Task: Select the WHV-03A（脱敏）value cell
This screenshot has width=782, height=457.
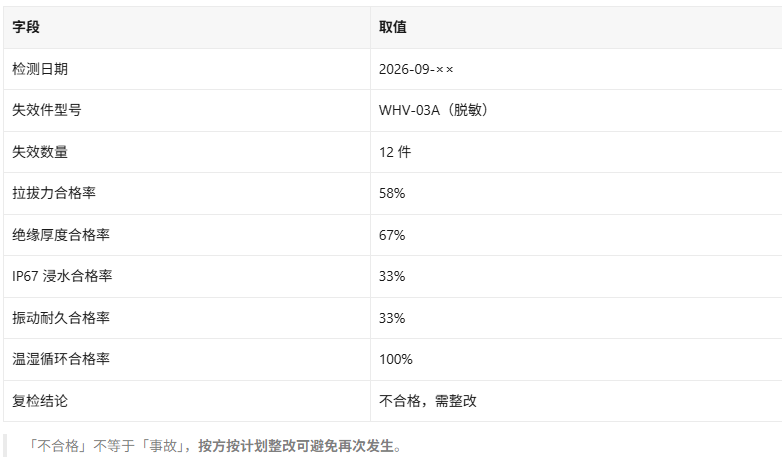Action: 576,111
